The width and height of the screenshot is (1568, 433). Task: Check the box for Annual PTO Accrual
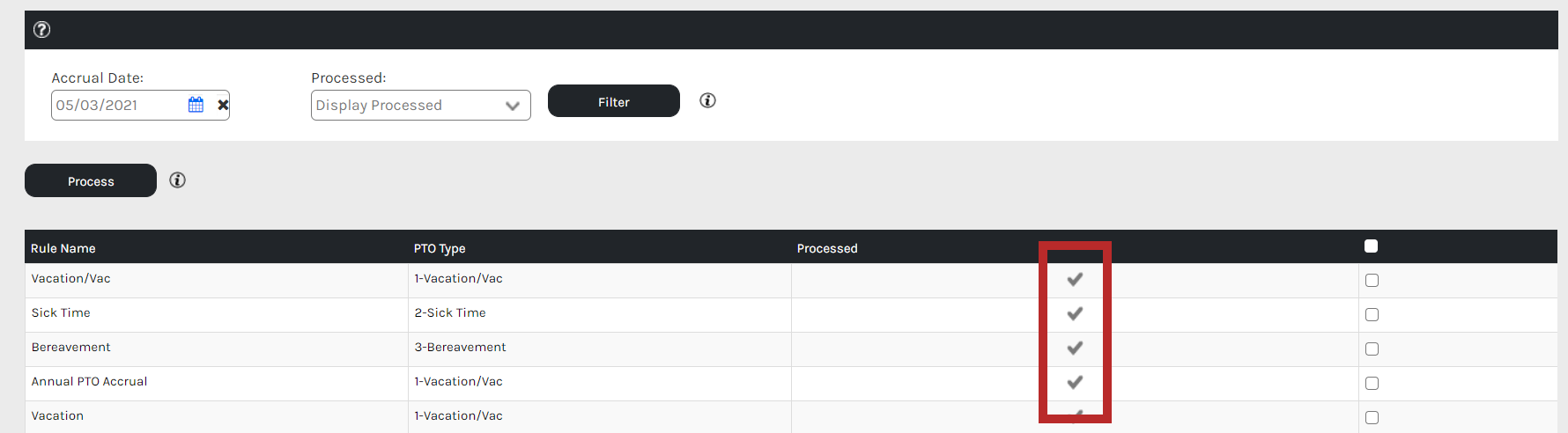1372,384
